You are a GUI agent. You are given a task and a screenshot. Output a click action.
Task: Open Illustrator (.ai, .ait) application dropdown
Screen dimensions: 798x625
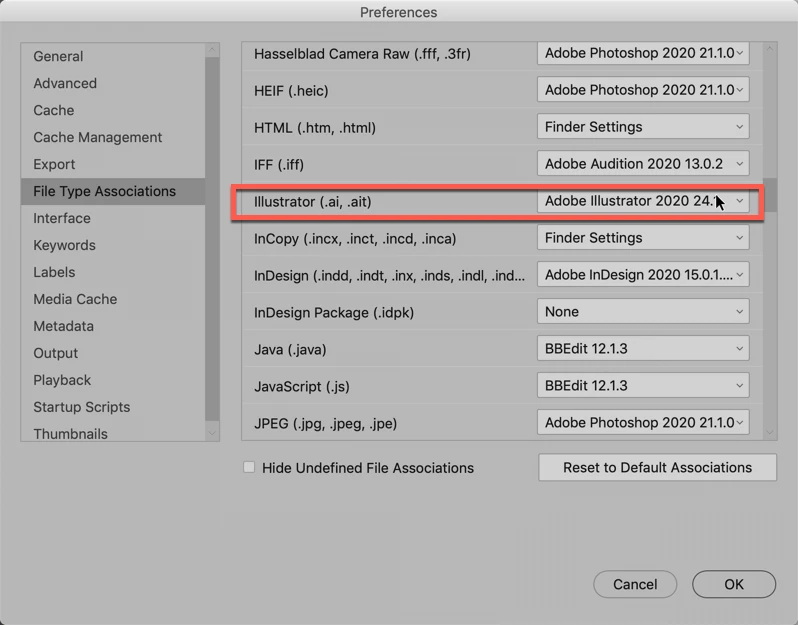[643, 201]
